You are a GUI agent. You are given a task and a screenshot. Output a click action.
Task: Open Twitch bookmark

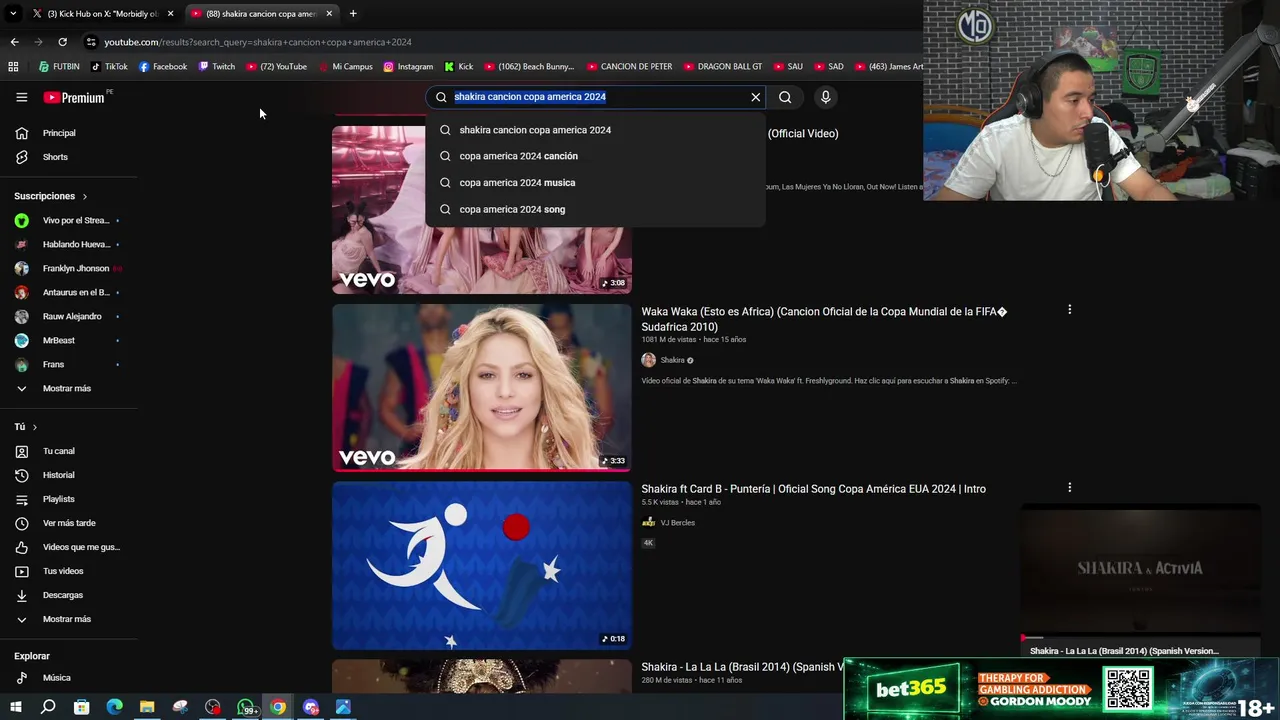click(x=217, y=67)
